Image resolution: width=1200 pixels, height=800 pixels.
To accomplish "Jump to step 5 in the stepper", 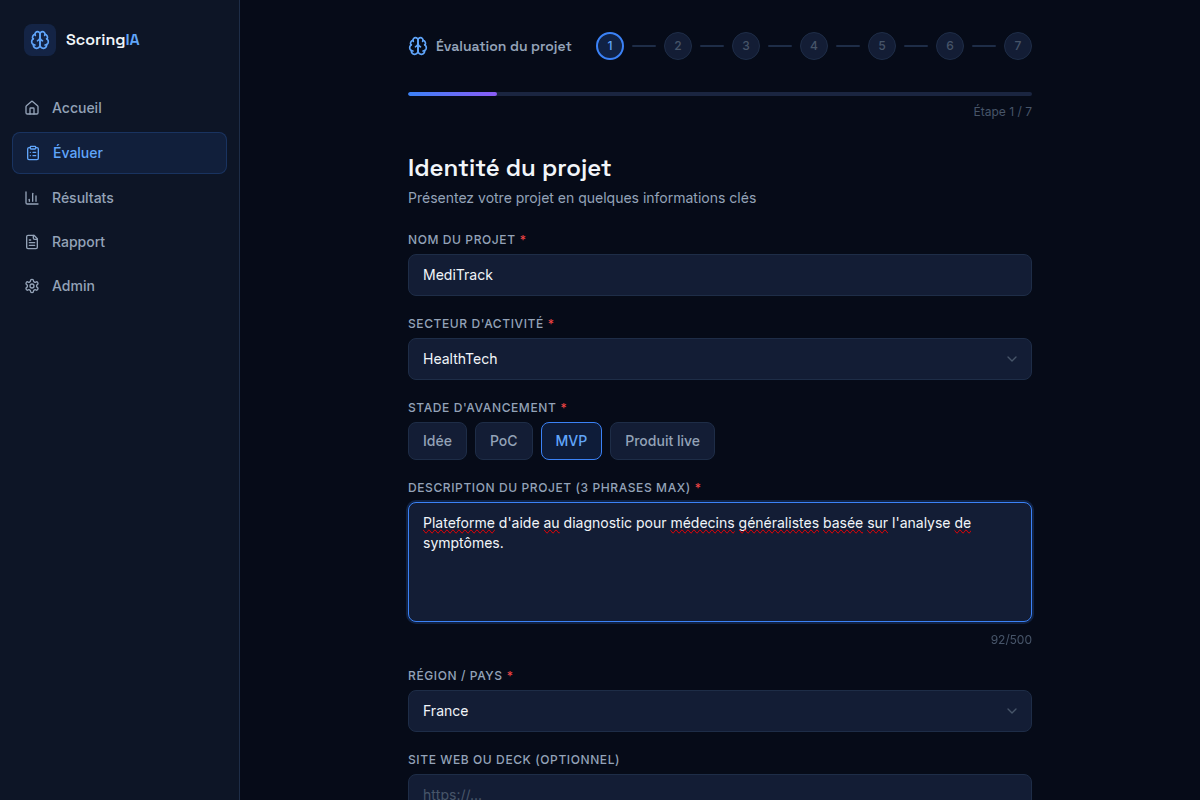I will [x=882, y=46].
